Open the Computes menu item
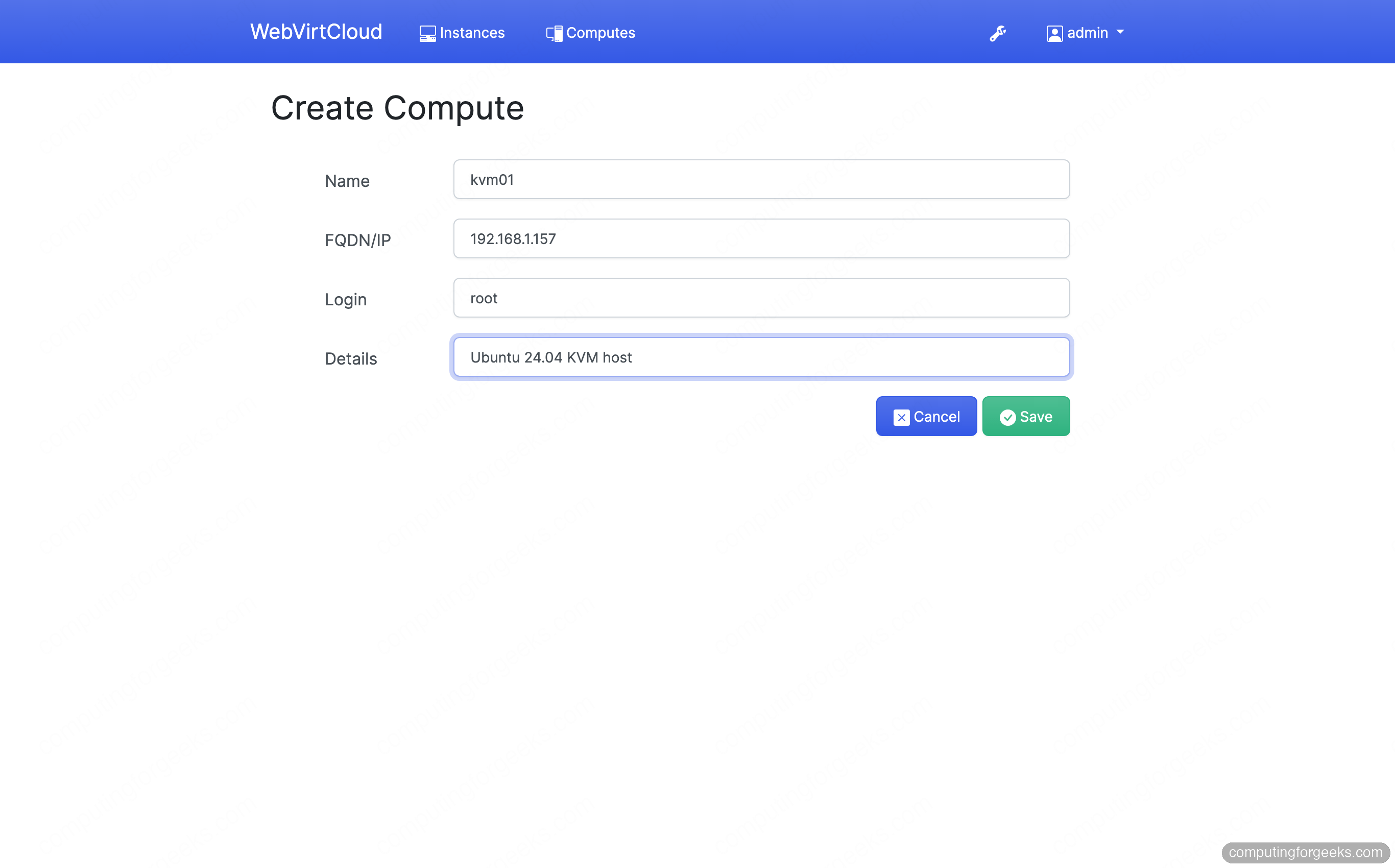 click(x=591, y=33)
